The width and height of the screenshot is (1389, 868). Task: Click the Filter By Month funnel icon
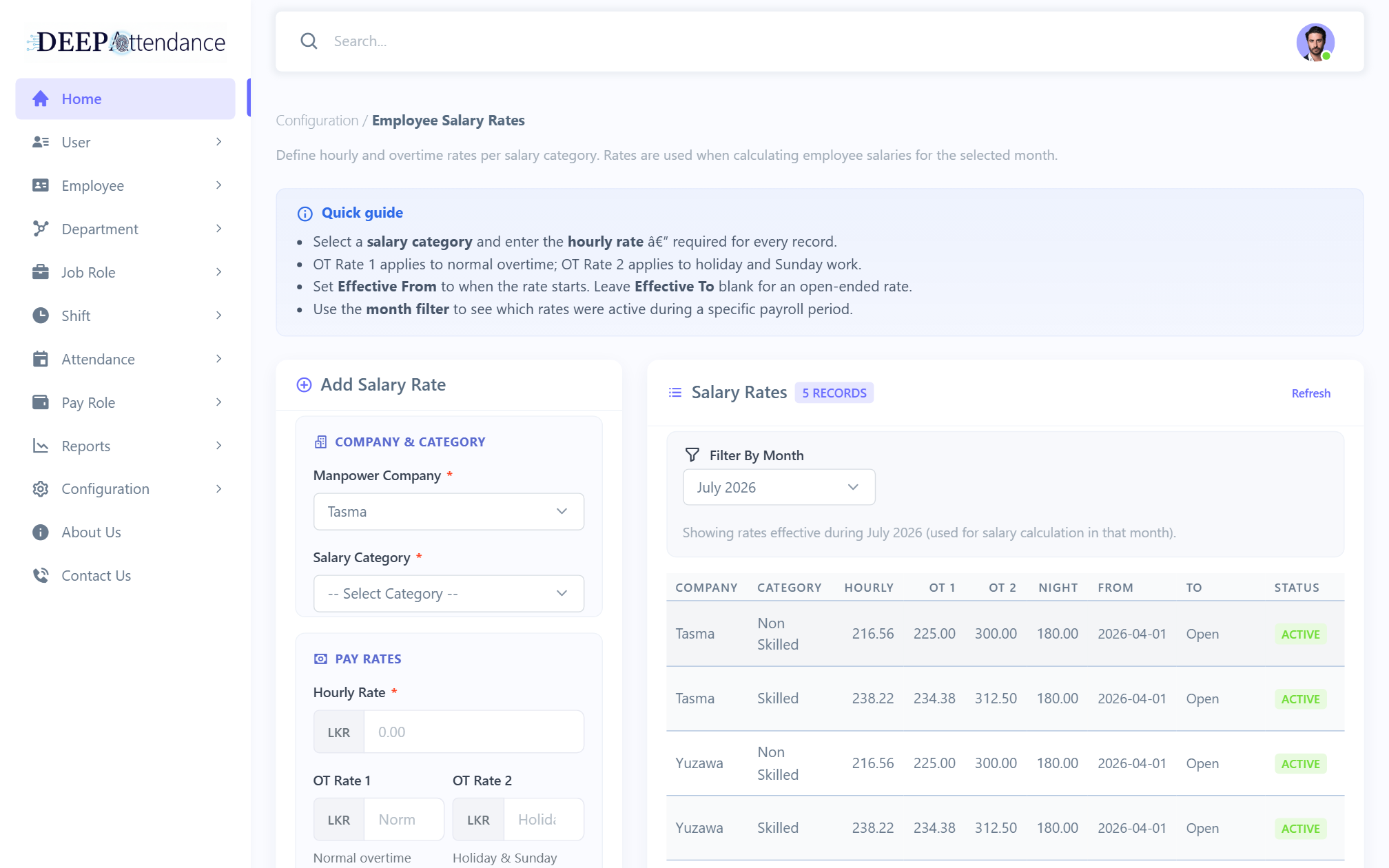click(x=692, y=455)
